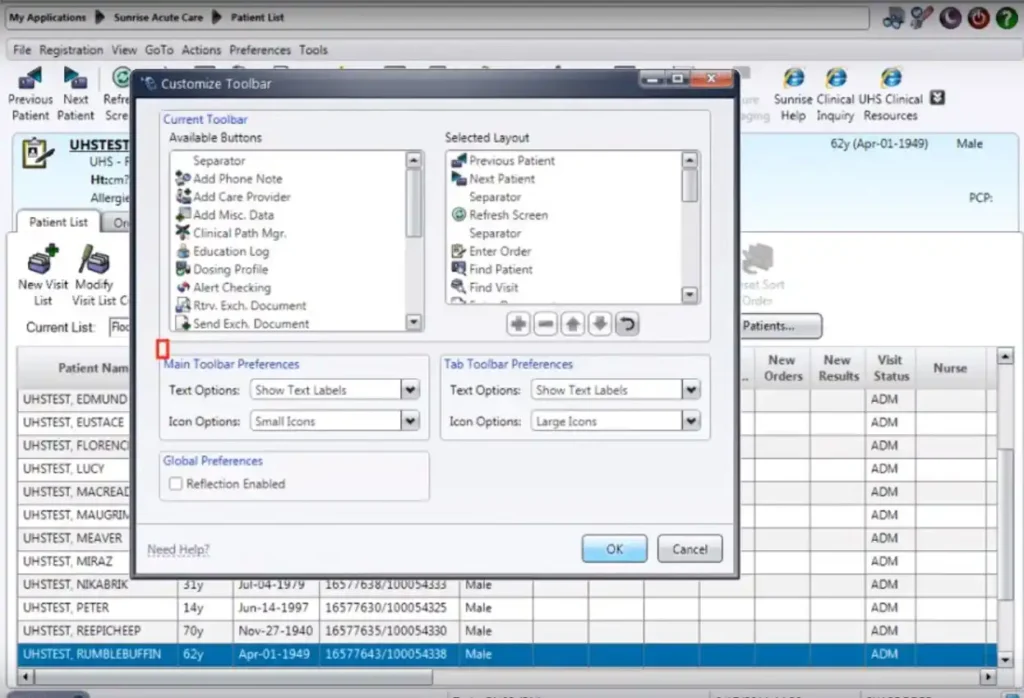Enable the Reflection Enabled checkbox
The image size is (1024, 698).
pos(175,484)
